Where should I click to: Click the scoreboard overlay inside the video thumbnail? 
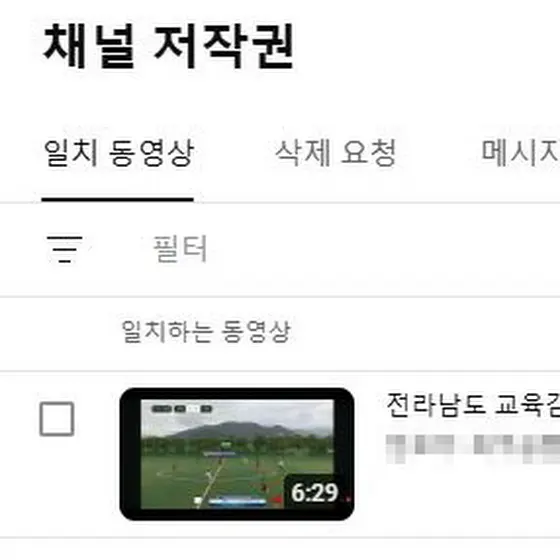(x=182, y=409)
